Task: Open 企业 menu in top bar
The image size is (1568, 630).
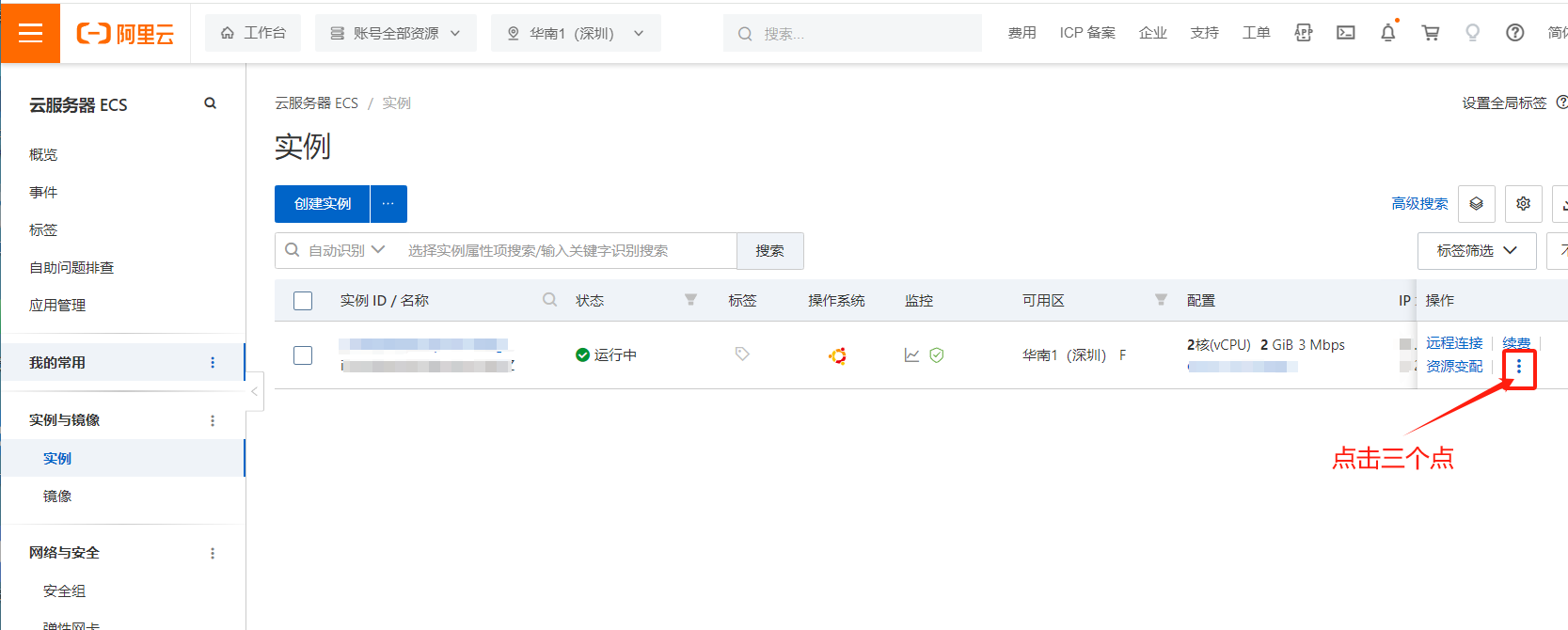Action: 1152,33
